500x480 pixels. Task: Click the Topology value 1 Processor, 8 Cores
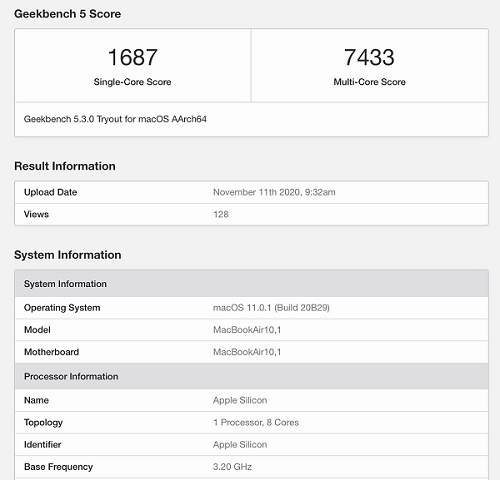click(x=256, y=423)
